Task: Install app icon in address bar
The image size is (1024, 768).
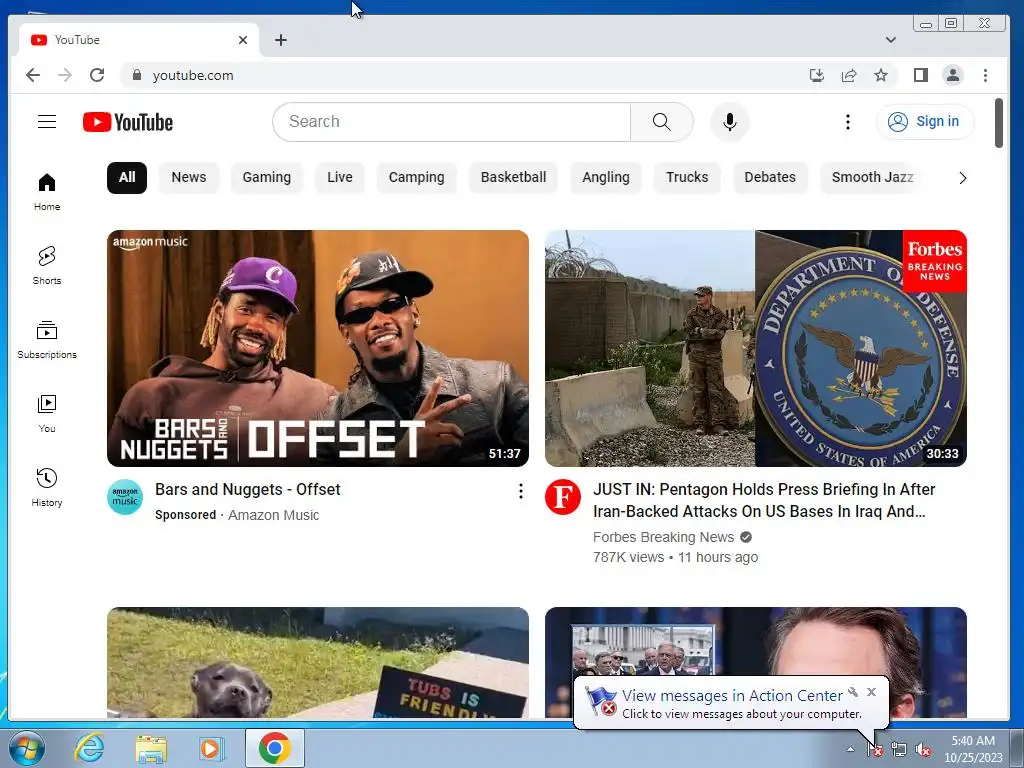Action: 816,75
